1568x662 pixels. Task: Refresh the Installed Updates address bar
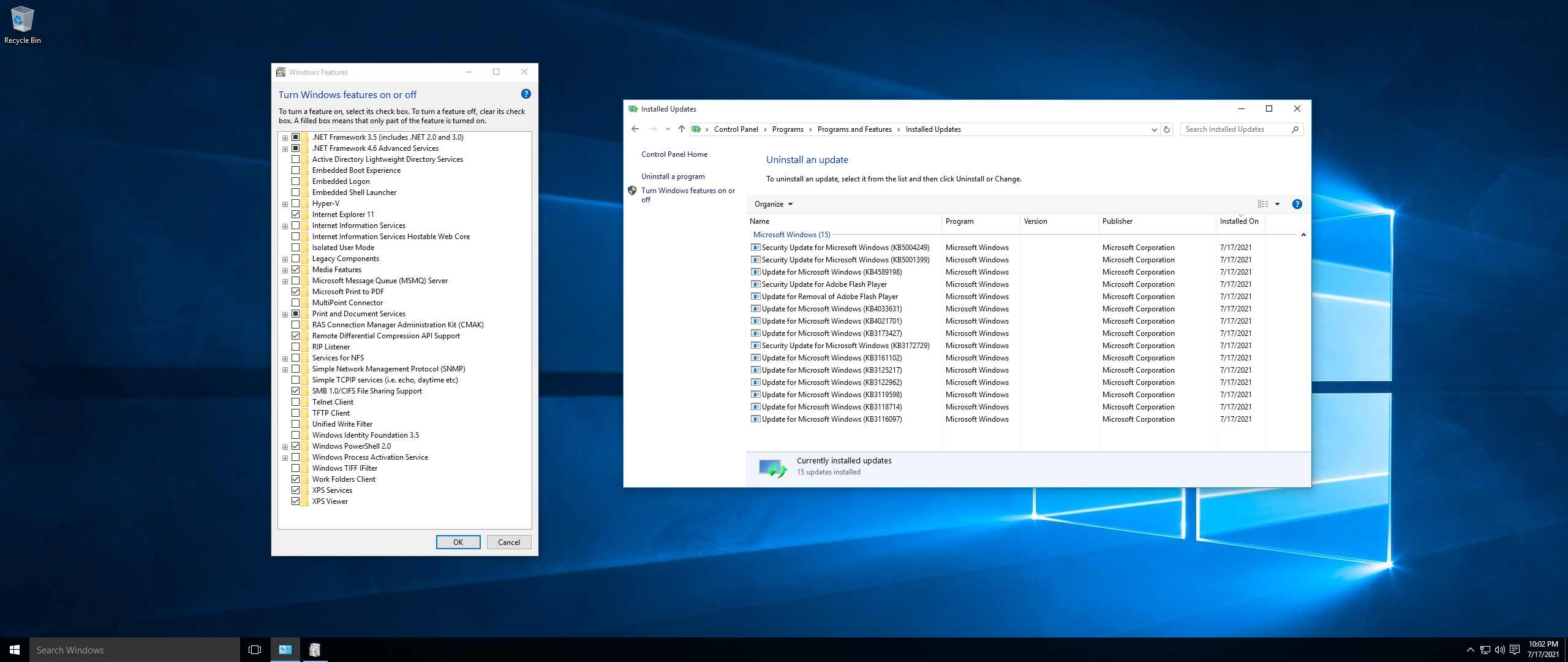click(1166, 129)
